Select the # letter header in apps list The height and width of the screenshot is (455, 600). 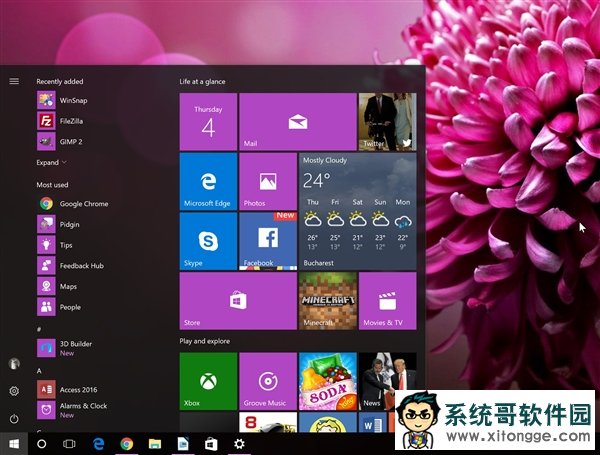39,329
